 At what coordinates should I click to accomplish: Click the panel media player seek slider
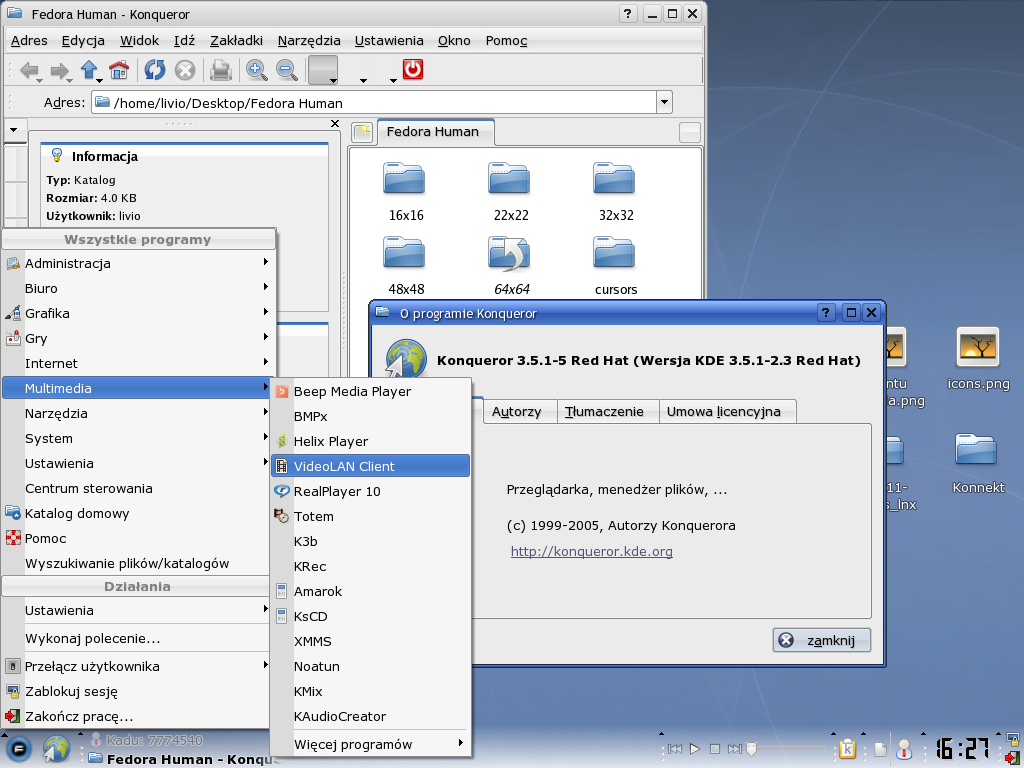786,748
